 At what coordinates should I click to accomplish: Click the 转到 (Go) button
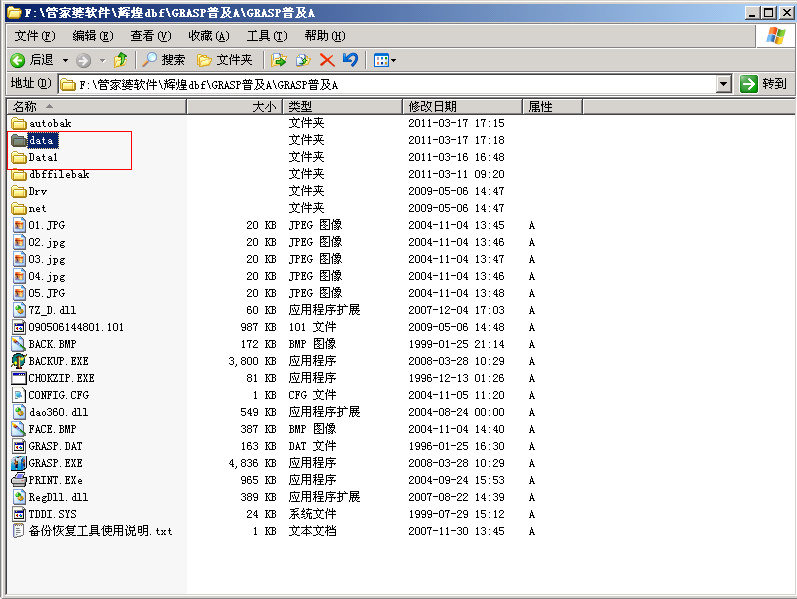click(x=764, y=85)
